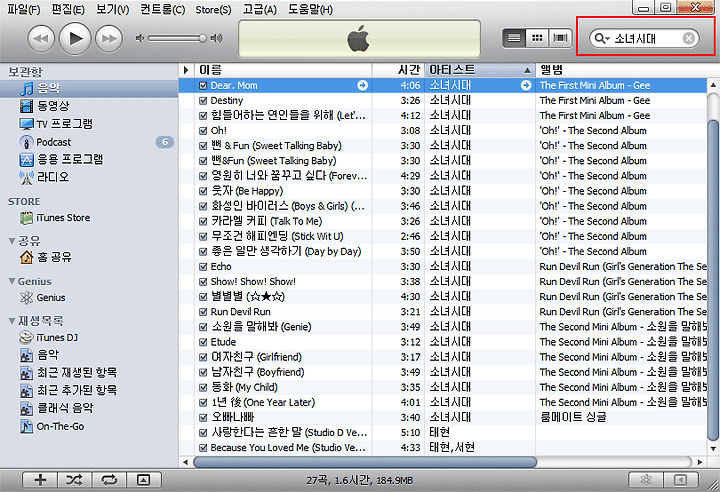Uncheck the Show! Show! Show! checkbox
The width and height of the screenshot is (720, 492).
(203, 282)
